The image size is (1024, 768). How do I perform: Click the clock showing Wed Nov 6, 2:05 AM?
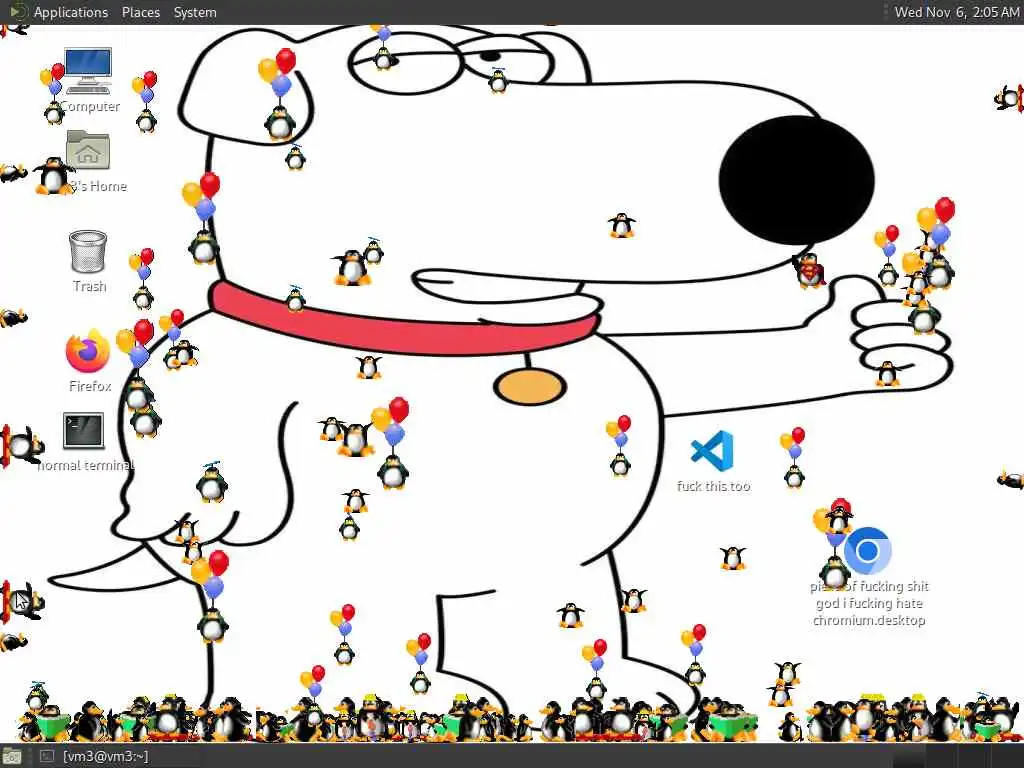(957, 12)
